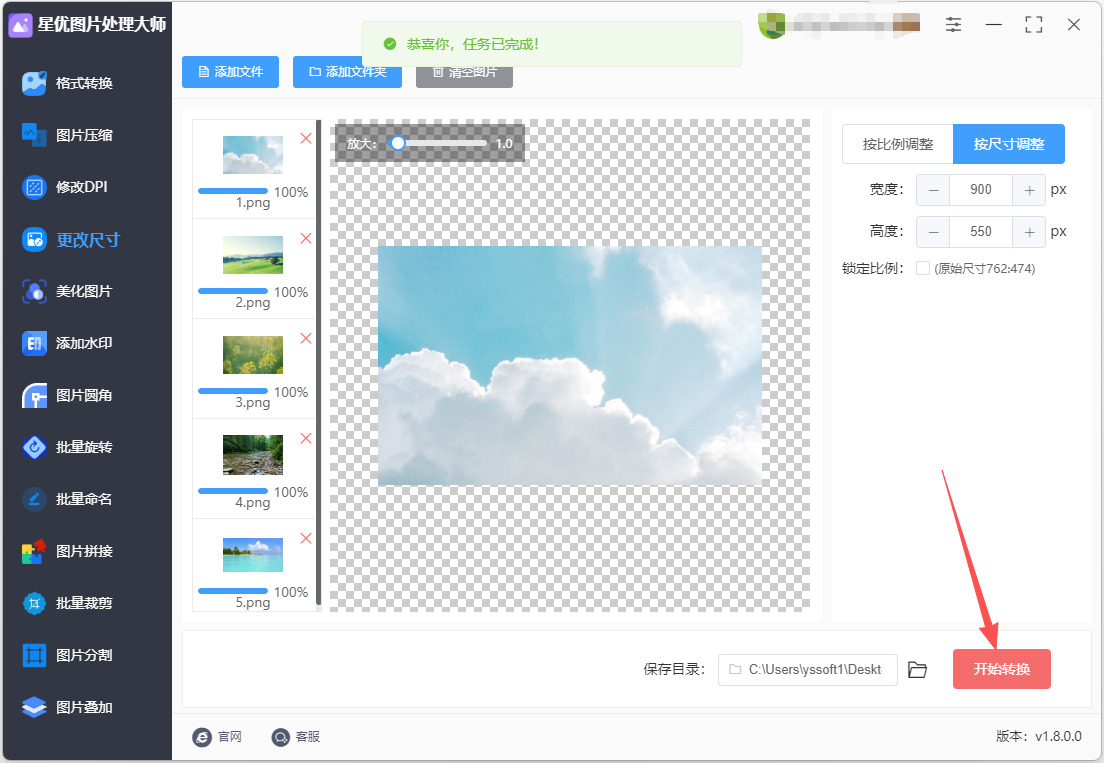This screenshot has width=1104, height=763.
Task: Increase the 高度 height value with plus
Action: pos(1029,232)
